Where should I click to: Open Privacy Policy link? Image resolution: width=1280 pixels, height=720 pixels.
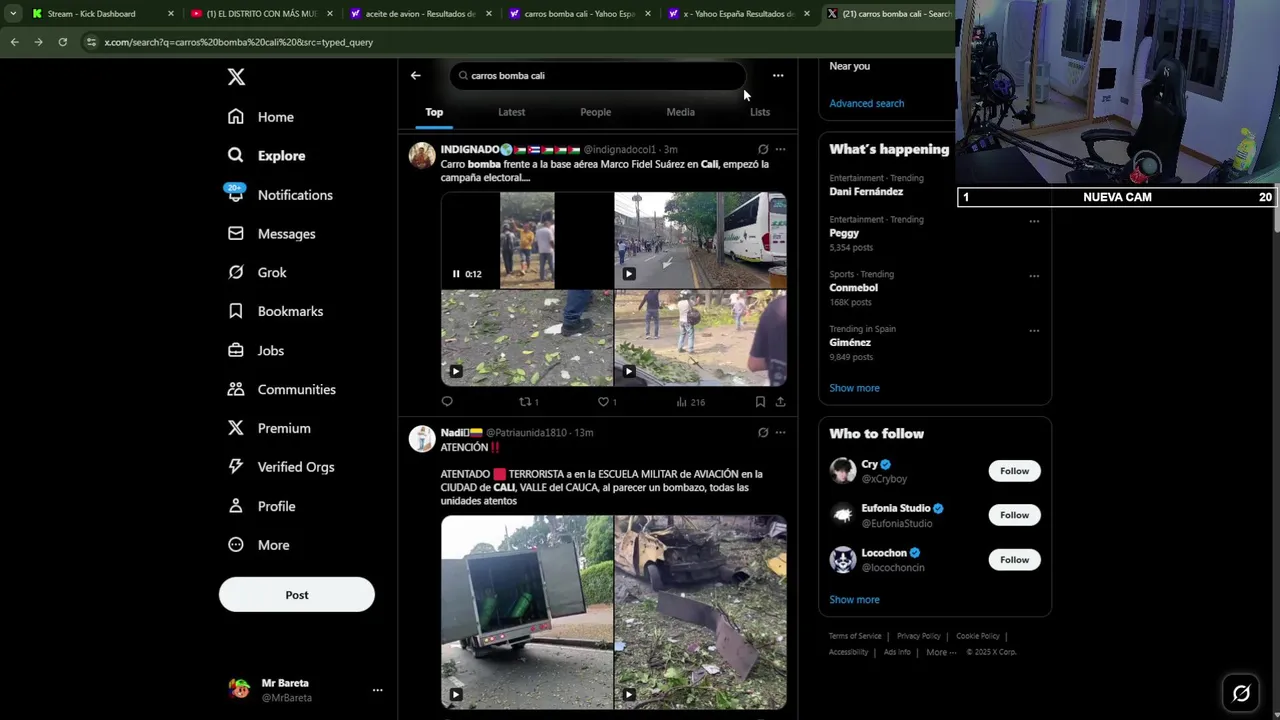918,636
